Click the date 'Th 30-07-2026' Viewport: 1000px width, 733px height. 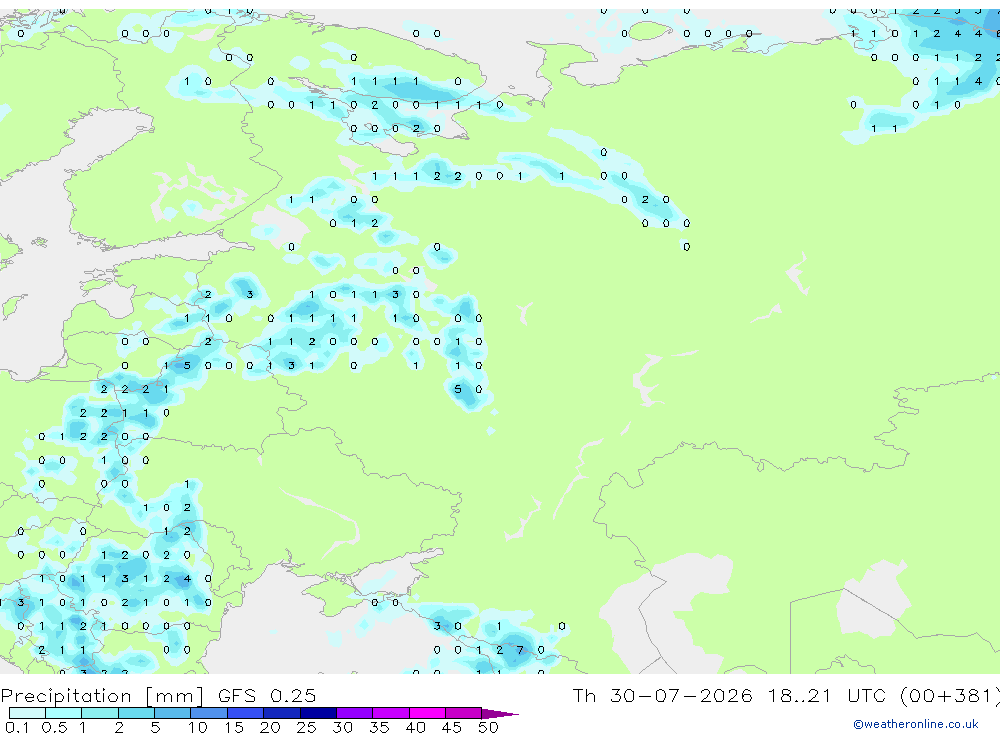pyautogui.click(x=662, y=695)
